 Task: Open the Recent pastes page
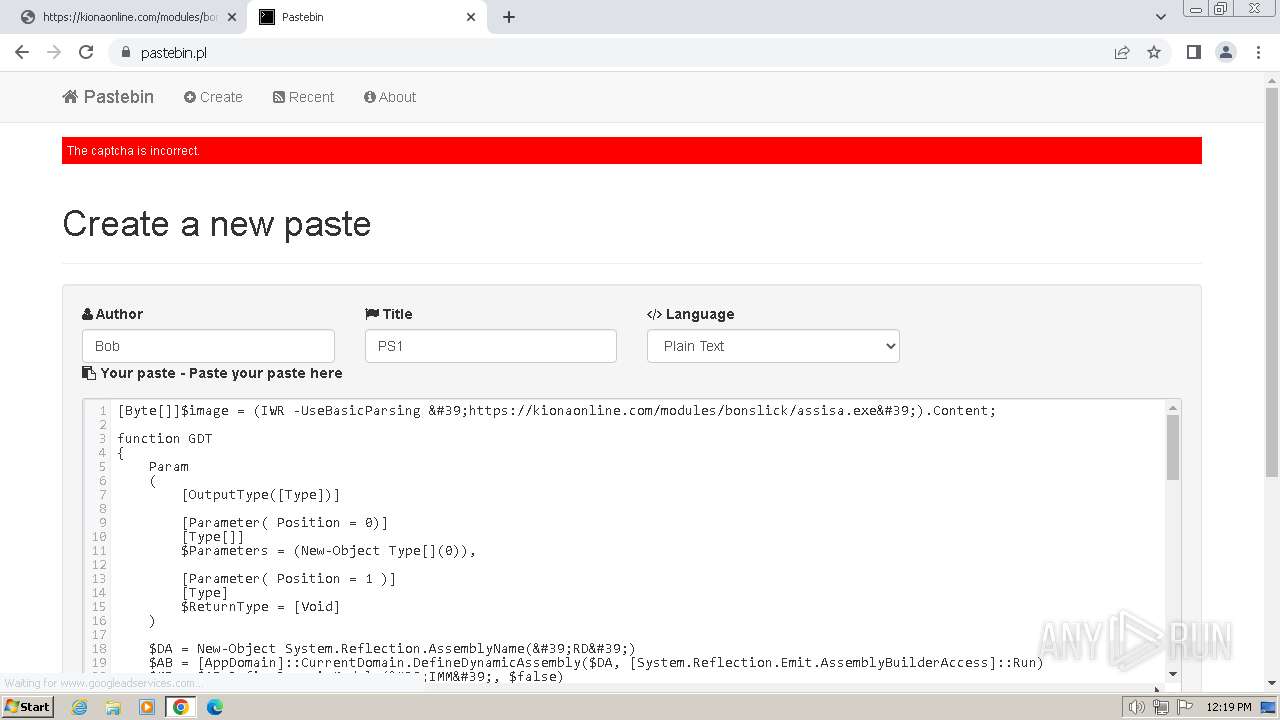tap(303, 97)
